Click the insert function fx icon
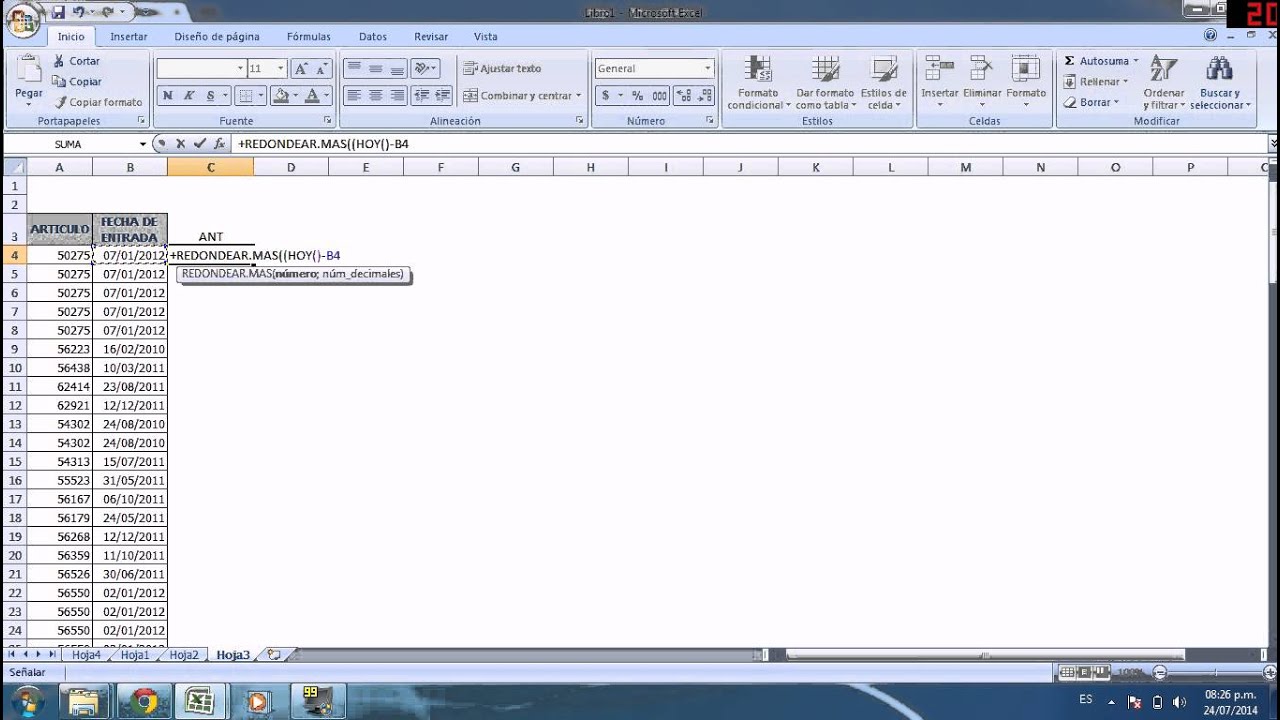1280x720 pixels. (x=219, y=144)
